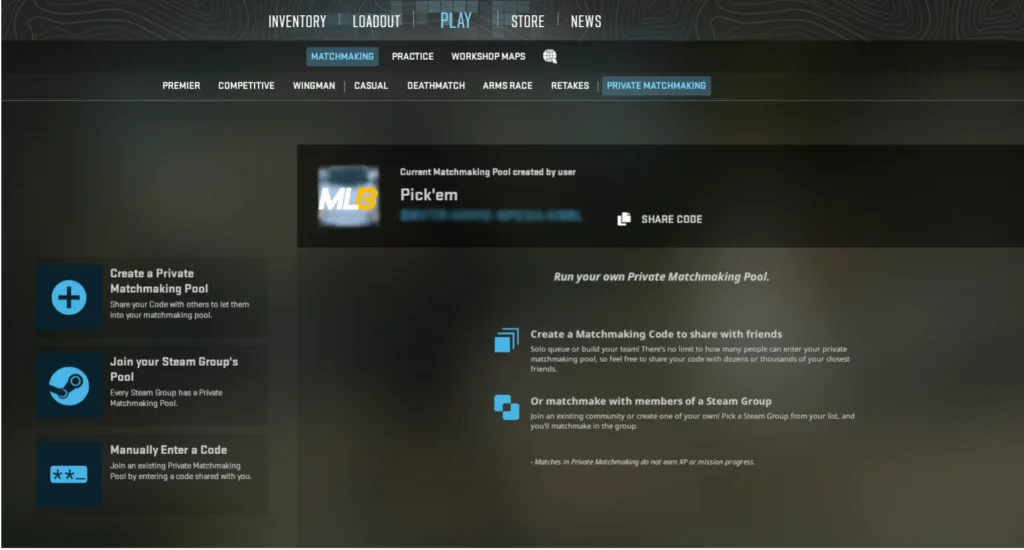1024x550 pixels.
Task: Click the Share Code button
Action: 660,219
